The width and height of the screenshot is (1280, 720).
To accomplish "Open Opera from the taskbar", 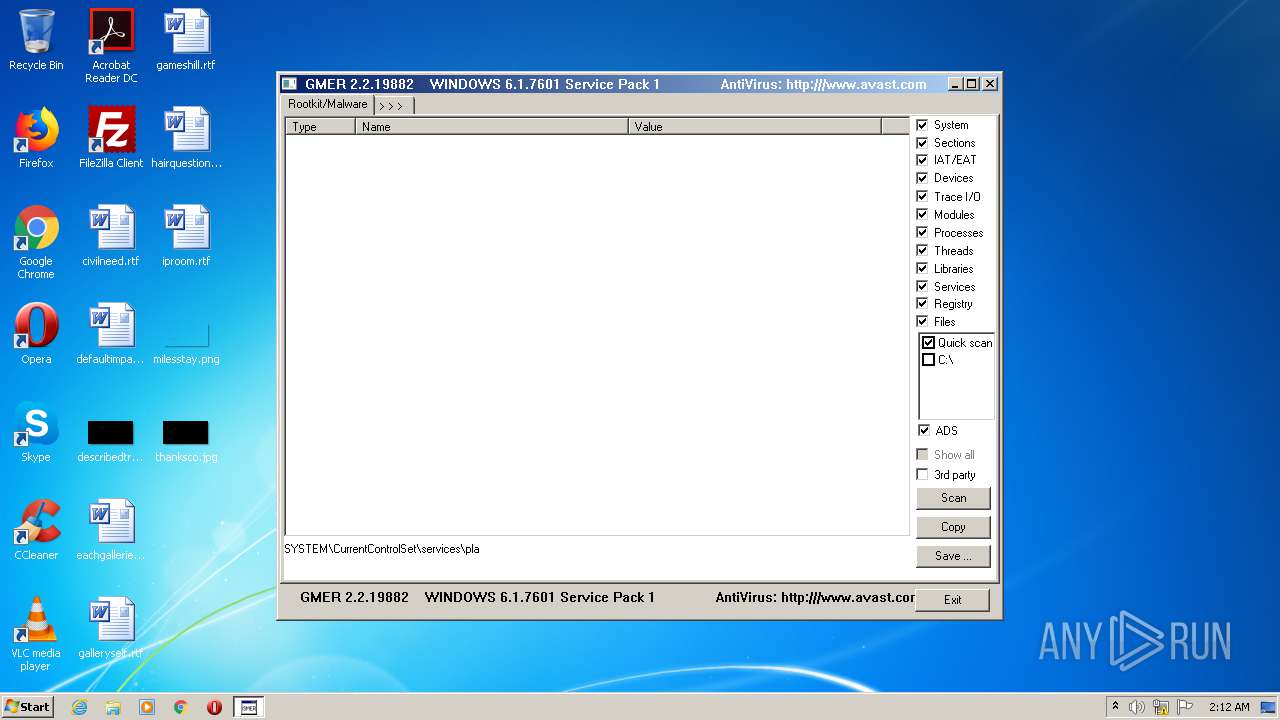I will click(214, 707).
